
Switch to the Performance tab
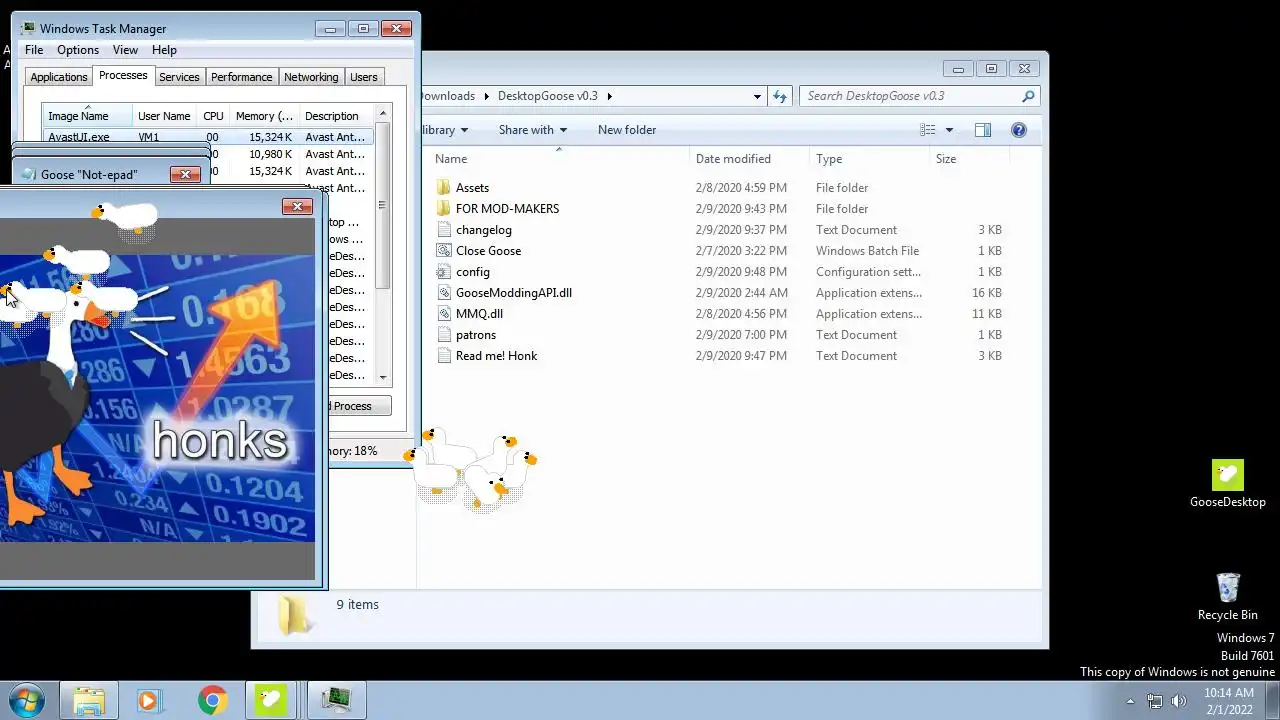pyautogui.click(x=241, y=77)
